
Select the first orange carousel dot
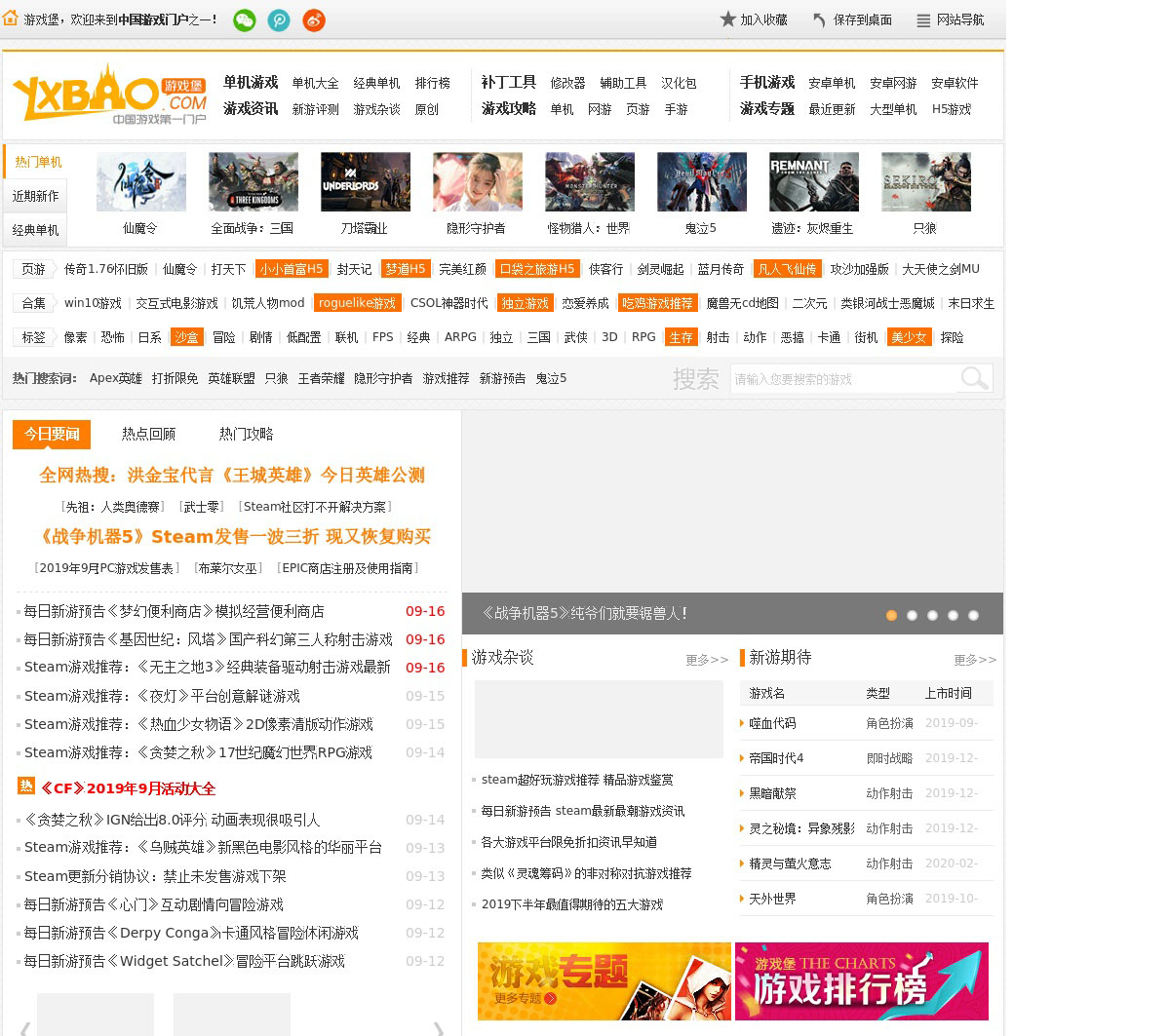point(891,615)
